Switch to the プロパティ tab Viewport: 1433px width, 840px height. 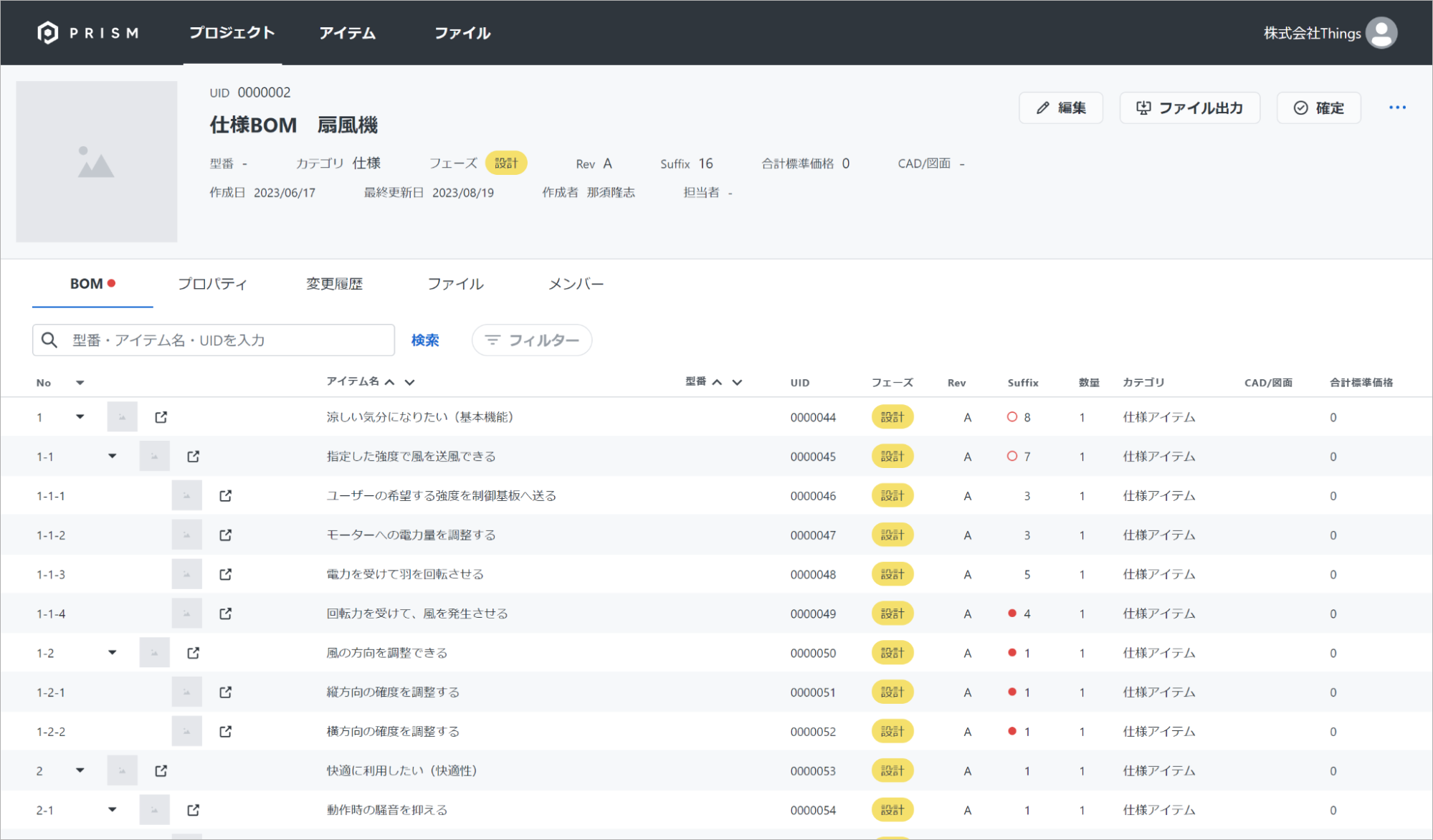tap(212, 283)
